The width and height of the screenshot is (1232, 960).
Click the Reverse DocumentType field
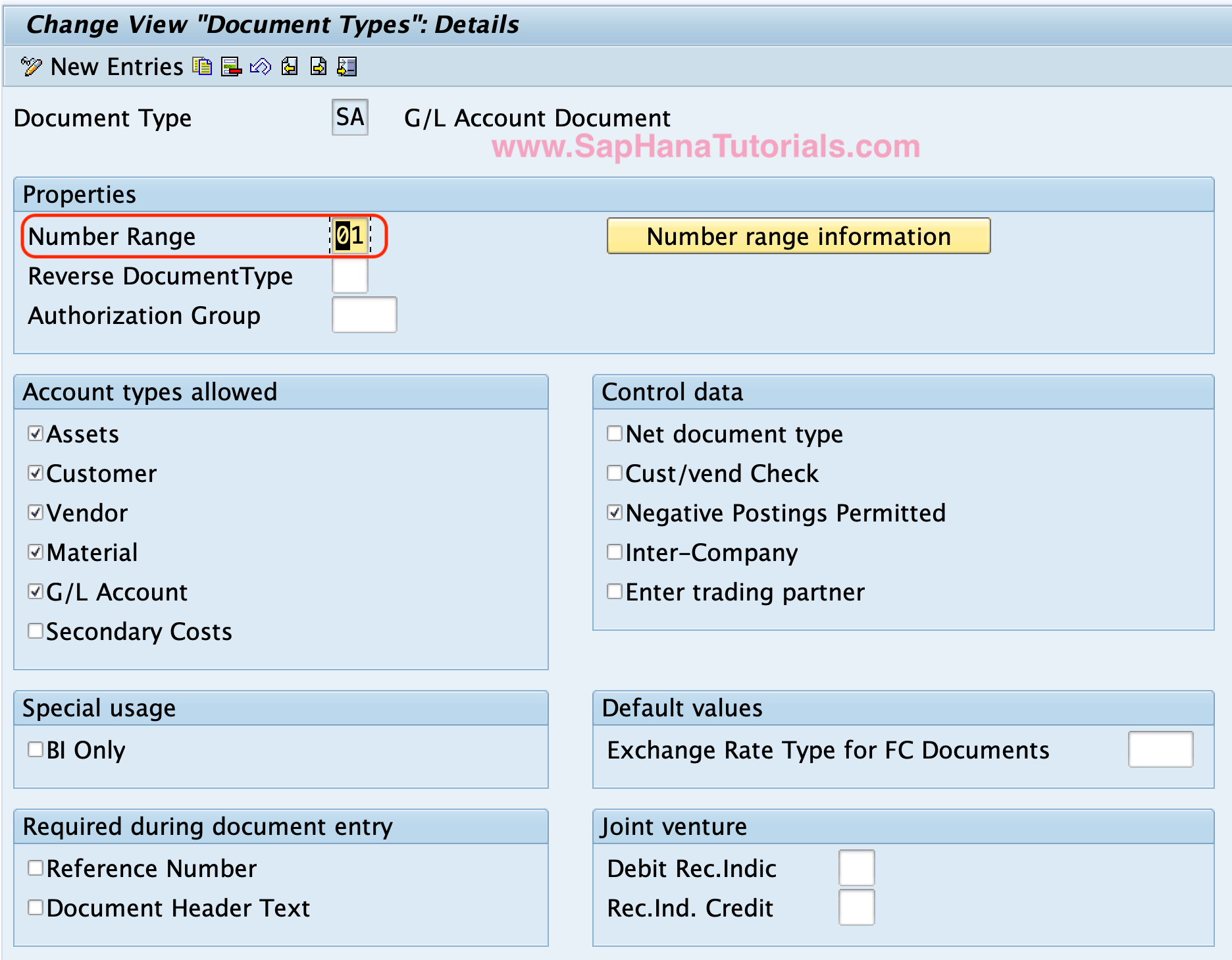349,276
